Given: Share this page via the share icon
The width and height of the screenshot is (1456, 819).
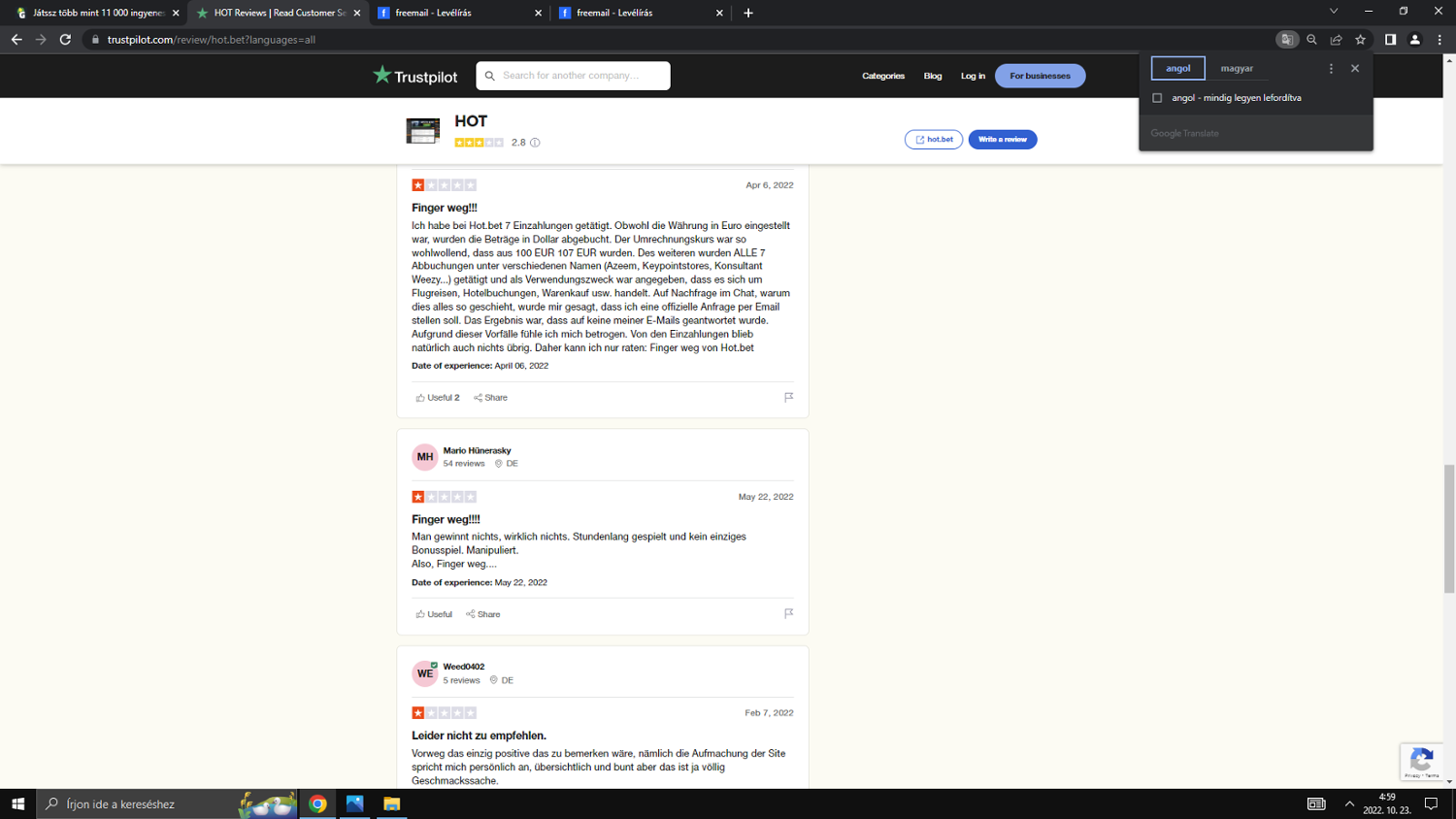Looking at the screenshot, I should pyautogui.click(x=1336, y=40).
